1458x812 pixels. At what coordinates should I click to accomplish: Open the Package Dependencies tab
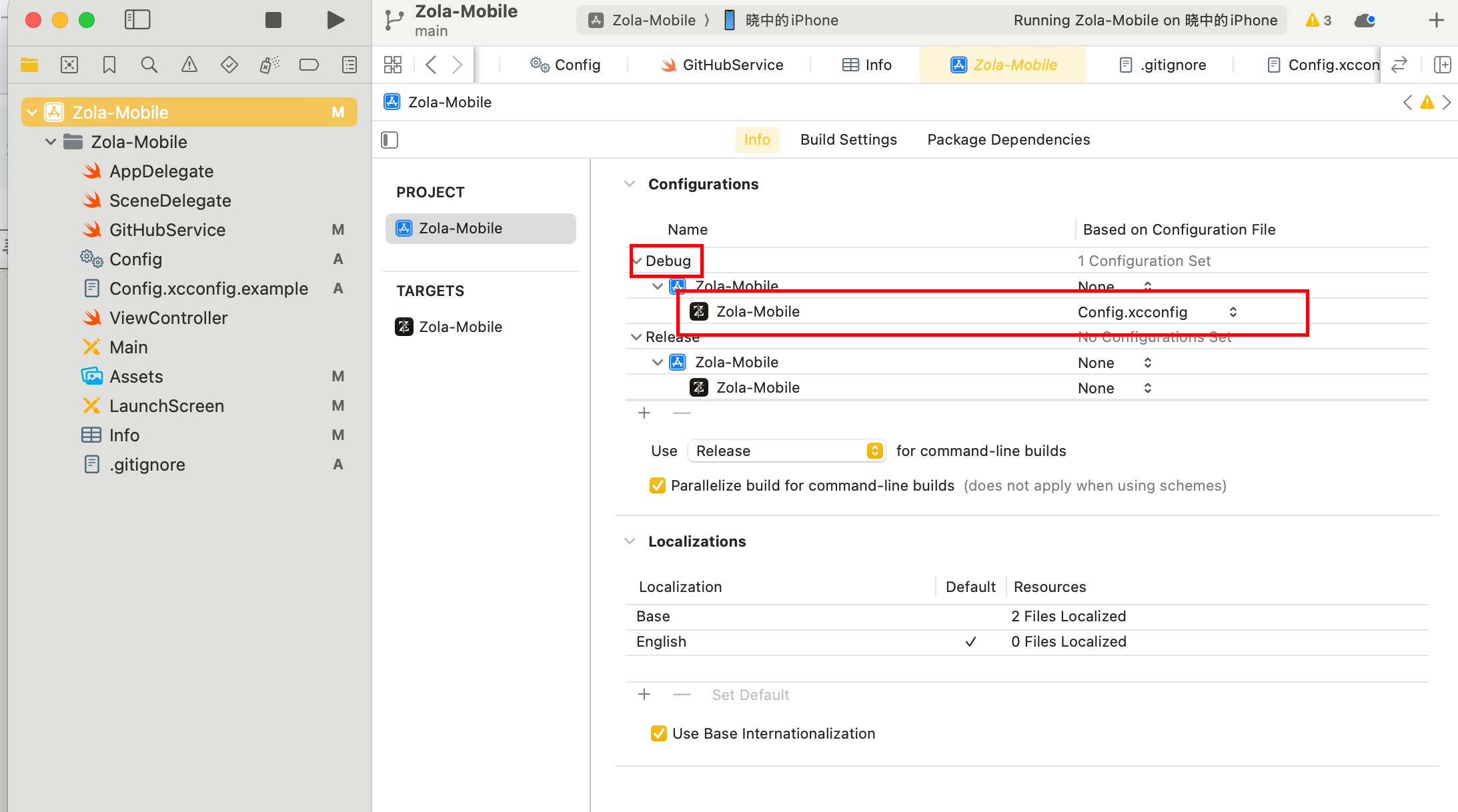pyautogui.click(x=1008, y=139)
